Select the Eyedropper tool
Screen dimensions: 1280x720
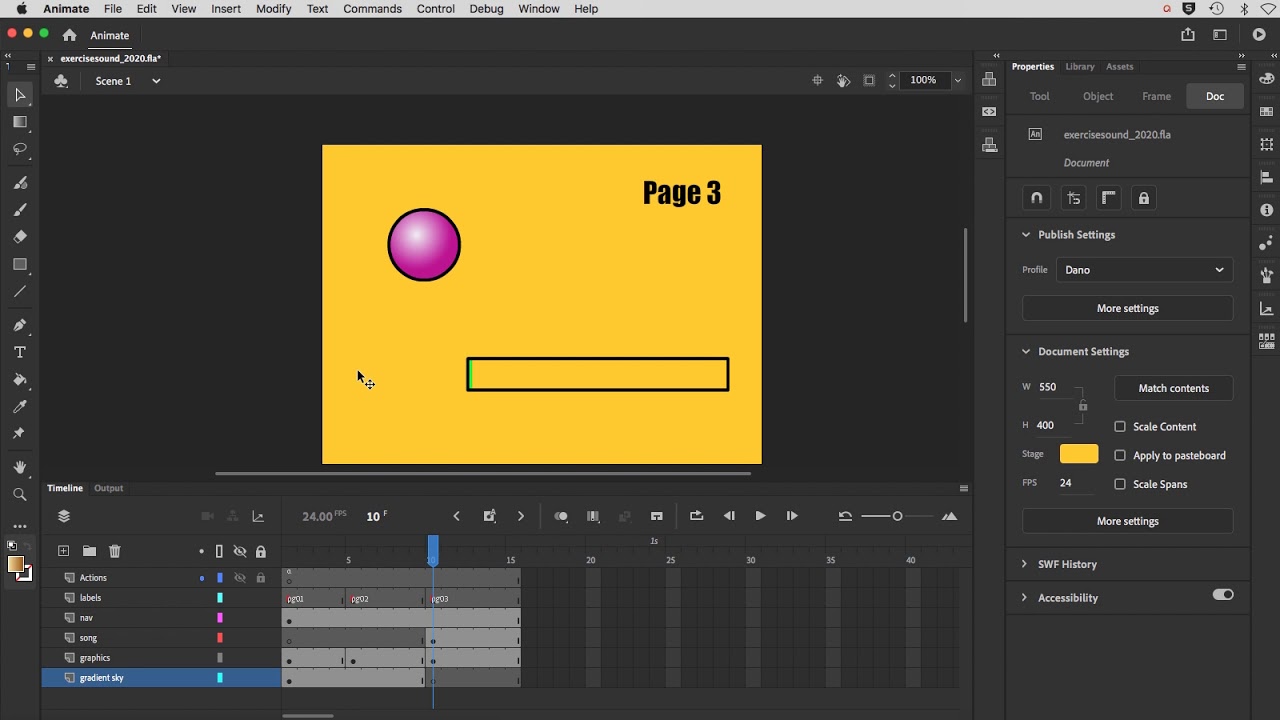pyautogui.click(x=20, y=406)
